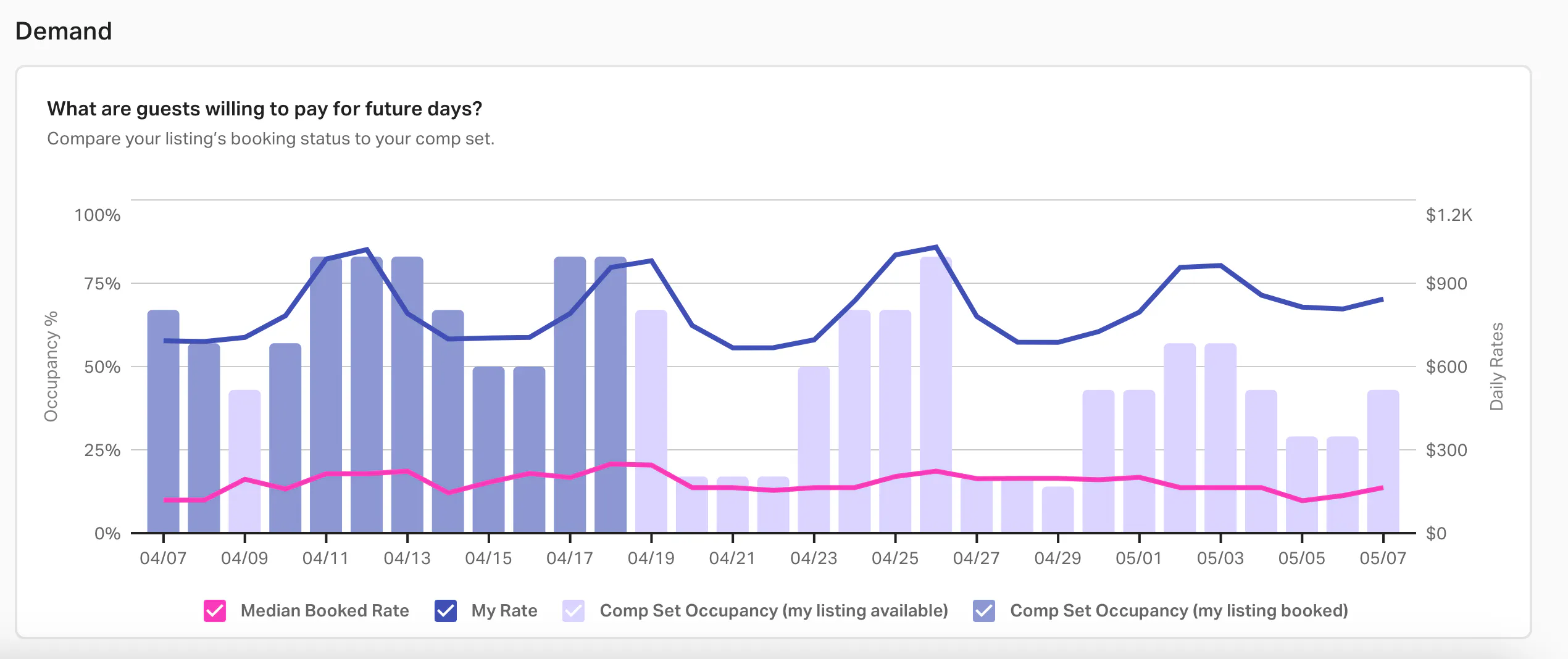Click the 50% occupancy axis label
Screen dimensions: 1568x659
pos(102,367)
